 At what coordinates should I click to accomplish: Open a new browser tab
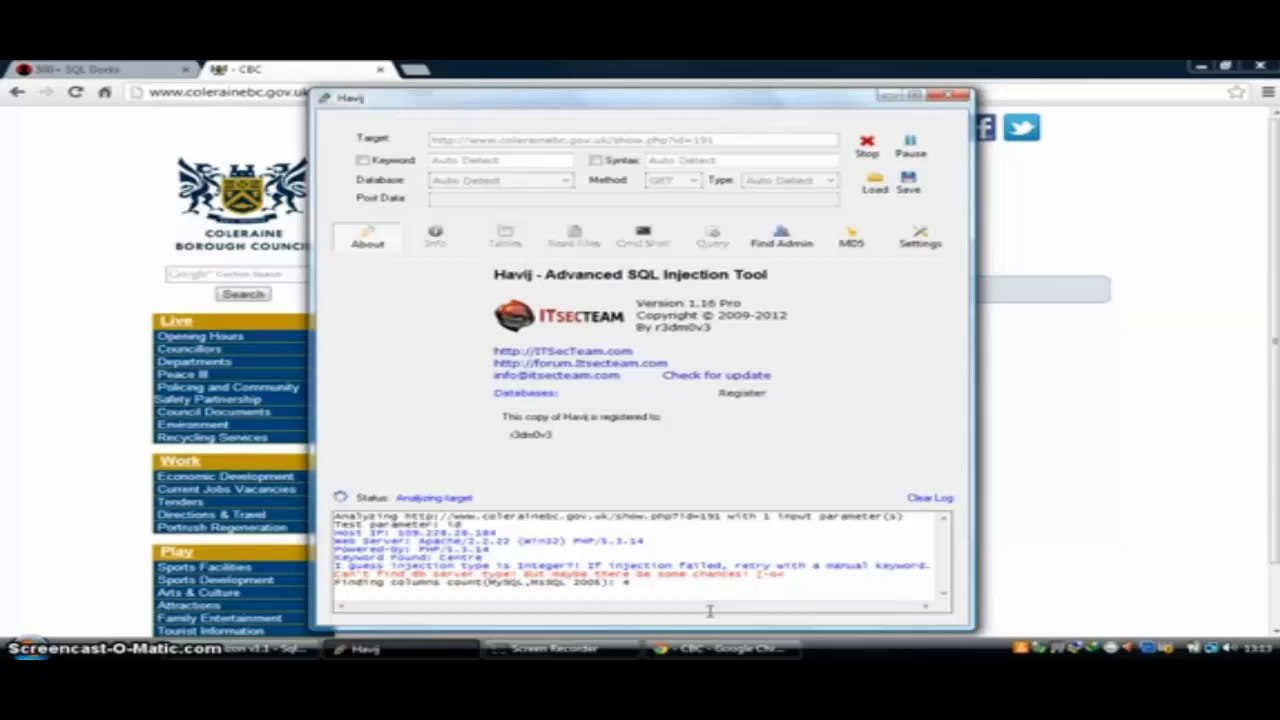(415, 70)
